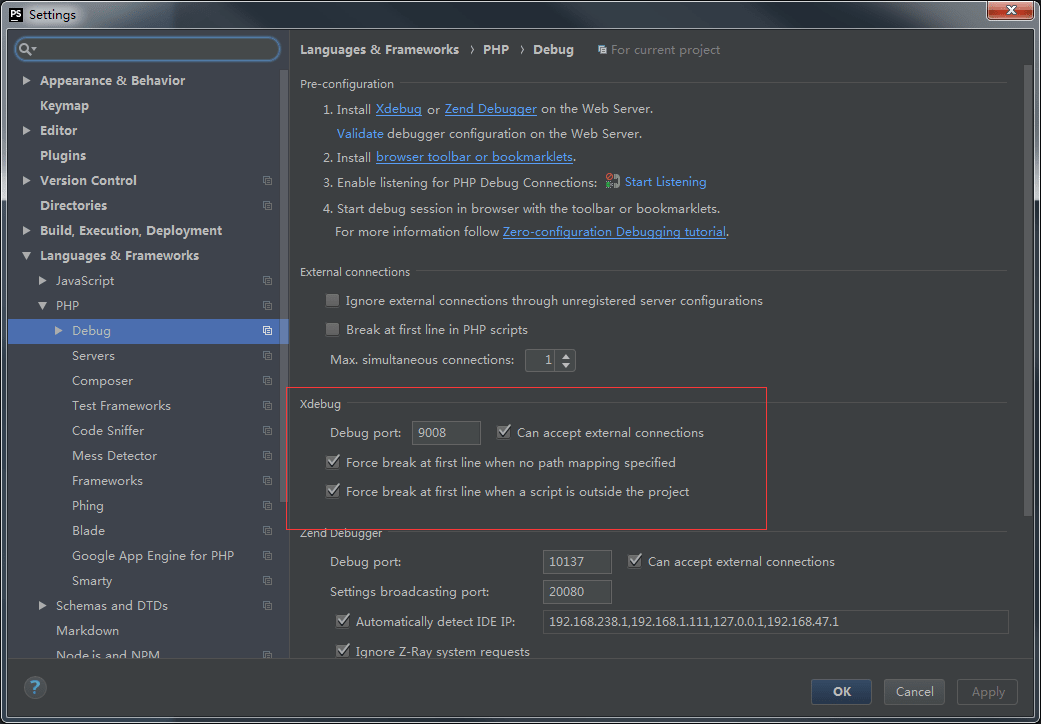Expand the Version Control node
This screenshot has width=1041, height=724.
(x=27, y=181)
